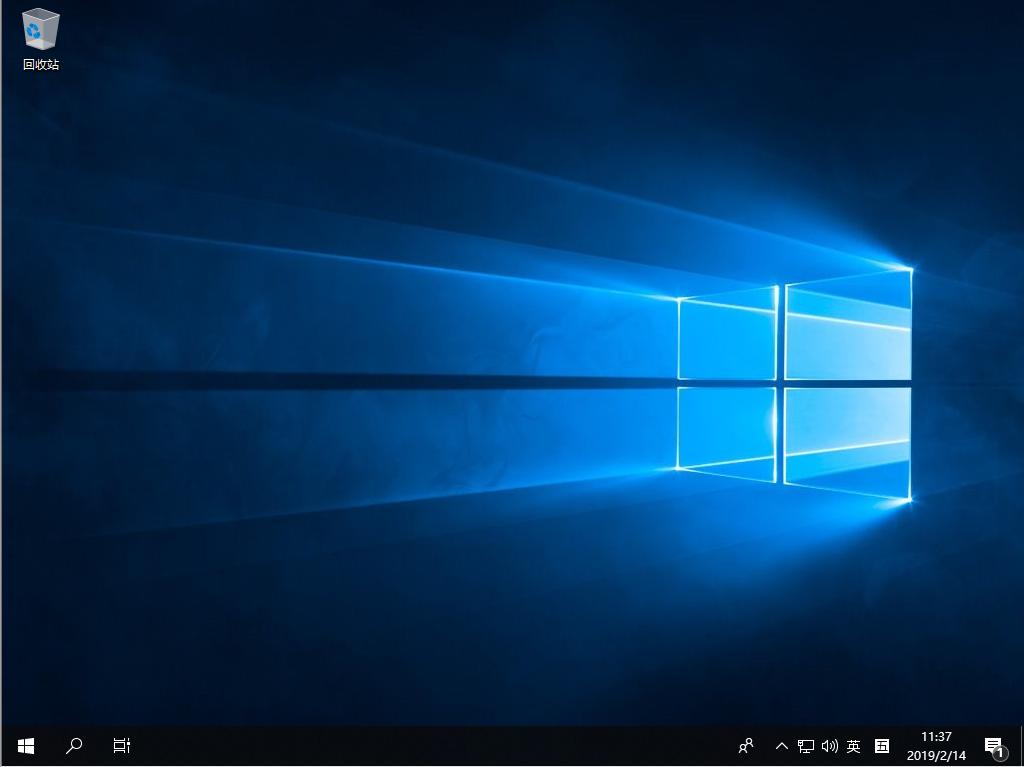Open Action Center
This screenshot has width=1024, height=767.
pyautogui.click(x=993, y=745)
